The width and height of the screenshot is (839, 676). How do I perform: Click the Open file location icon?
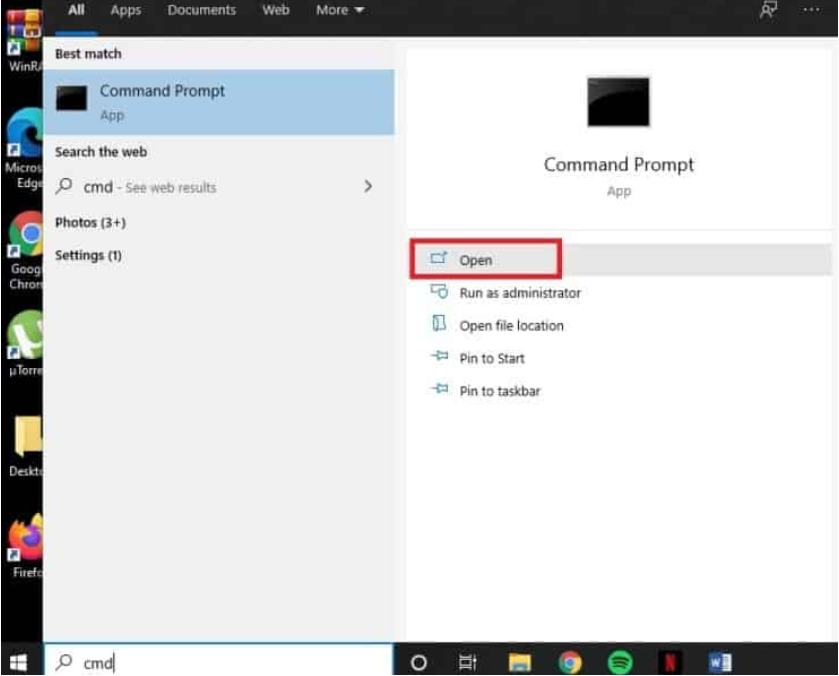[439, 324]
